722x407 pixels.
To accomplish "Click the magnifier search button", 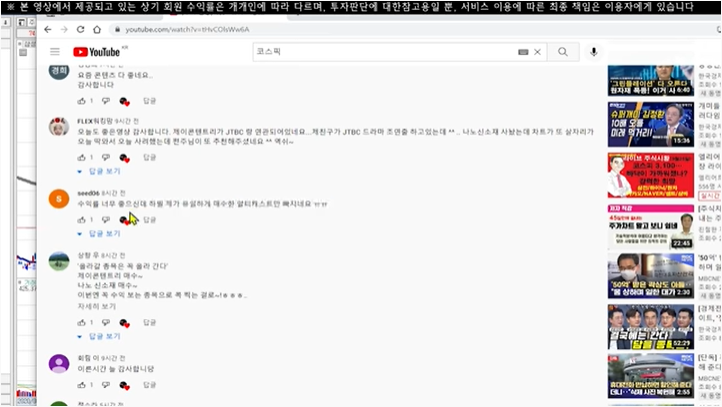I will [x=563, y=52].
